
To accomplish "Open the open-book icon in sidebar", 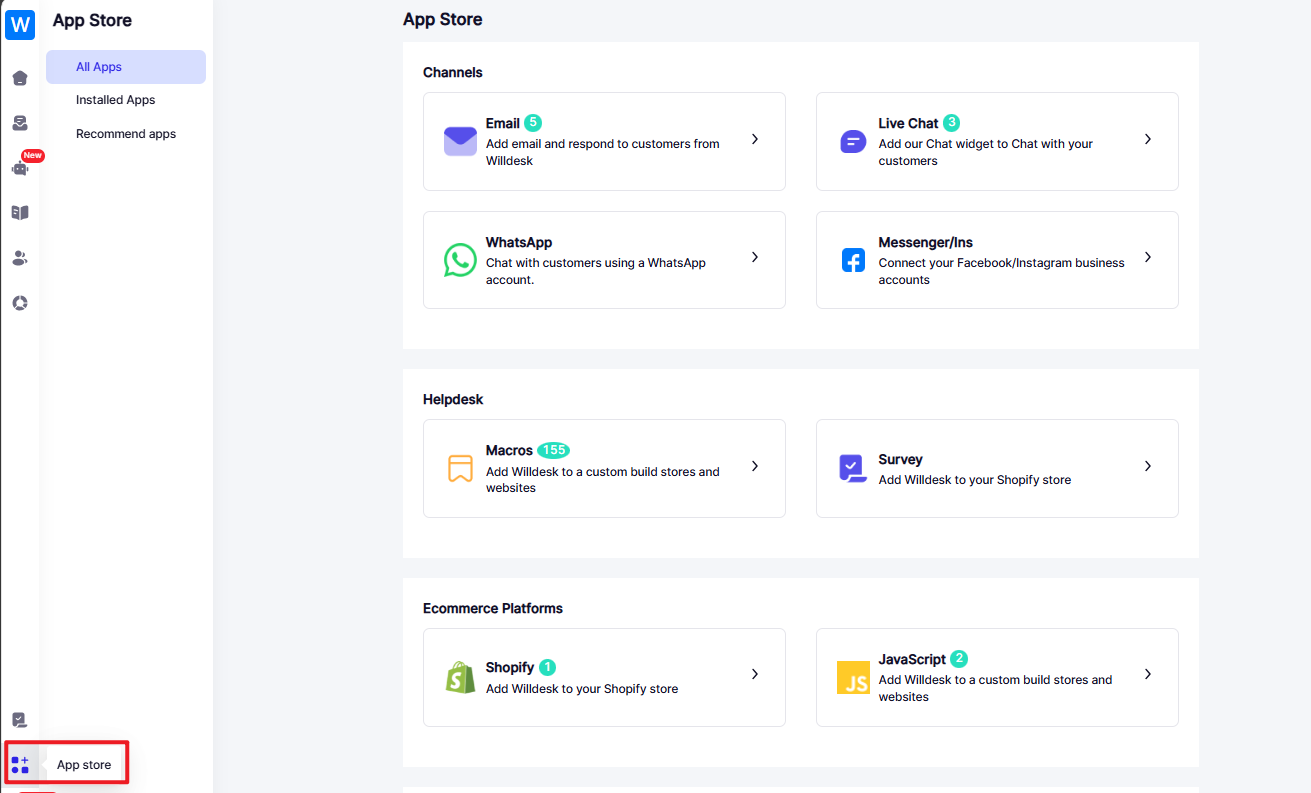I will tap(20, 213).
